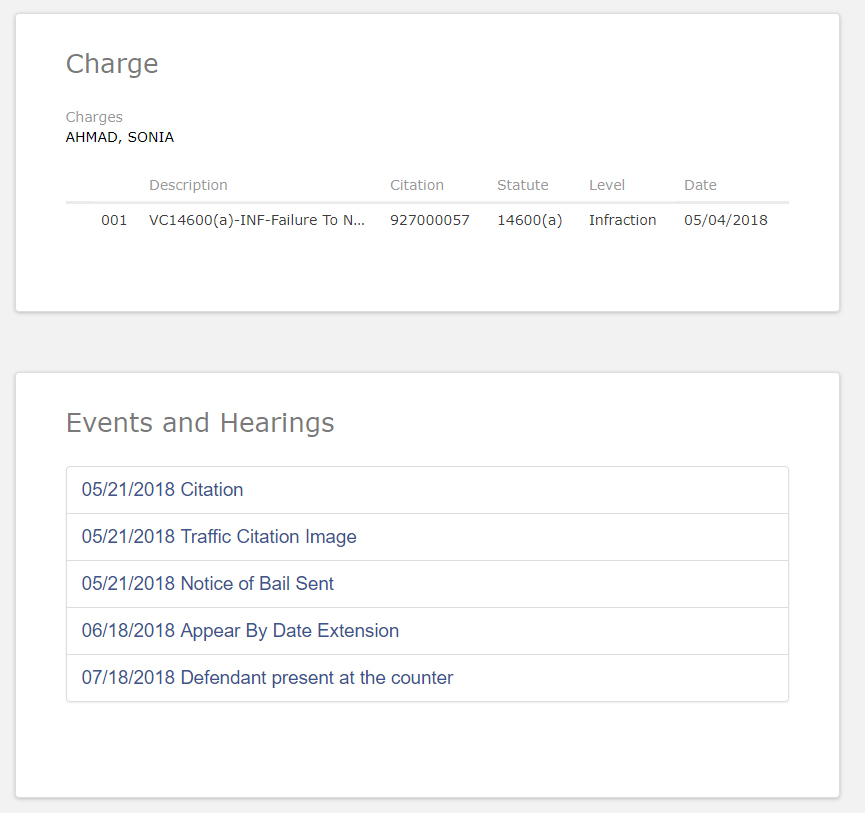View Defendant present at the counter event

(x=267, y=678)
